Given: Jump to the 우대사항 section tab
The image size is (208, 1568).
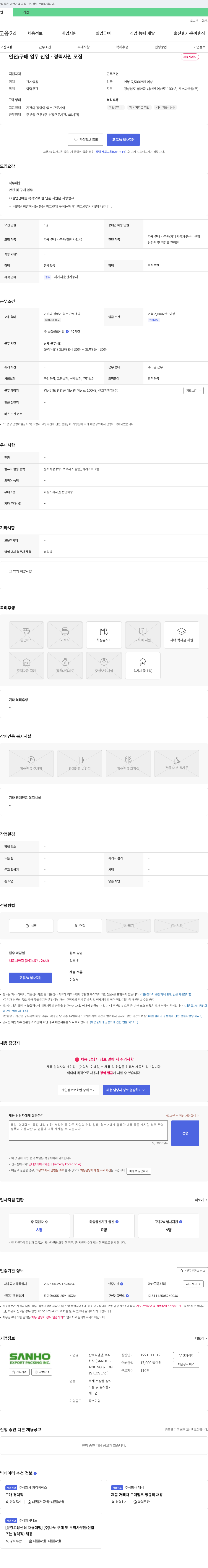Looking at the screenshot, I should click(x=84, y=47).
